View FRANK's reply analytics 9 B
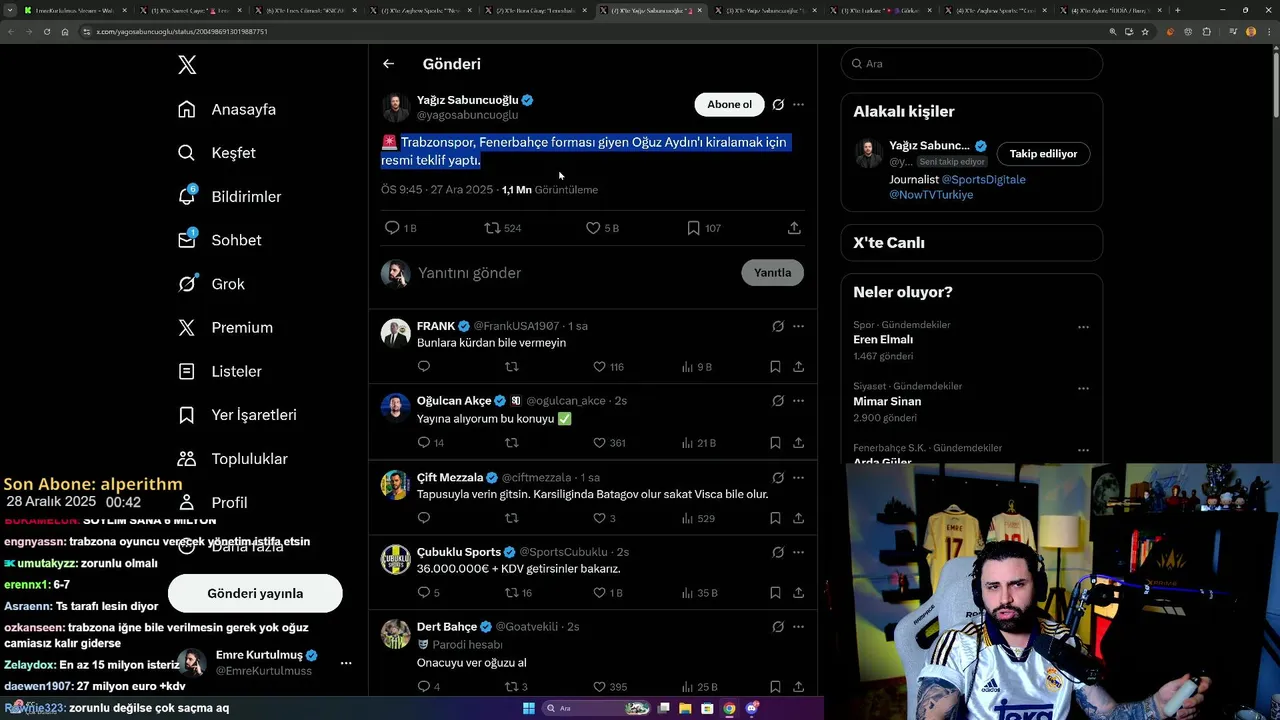The image size is (1280, 720). click(696, 367)
